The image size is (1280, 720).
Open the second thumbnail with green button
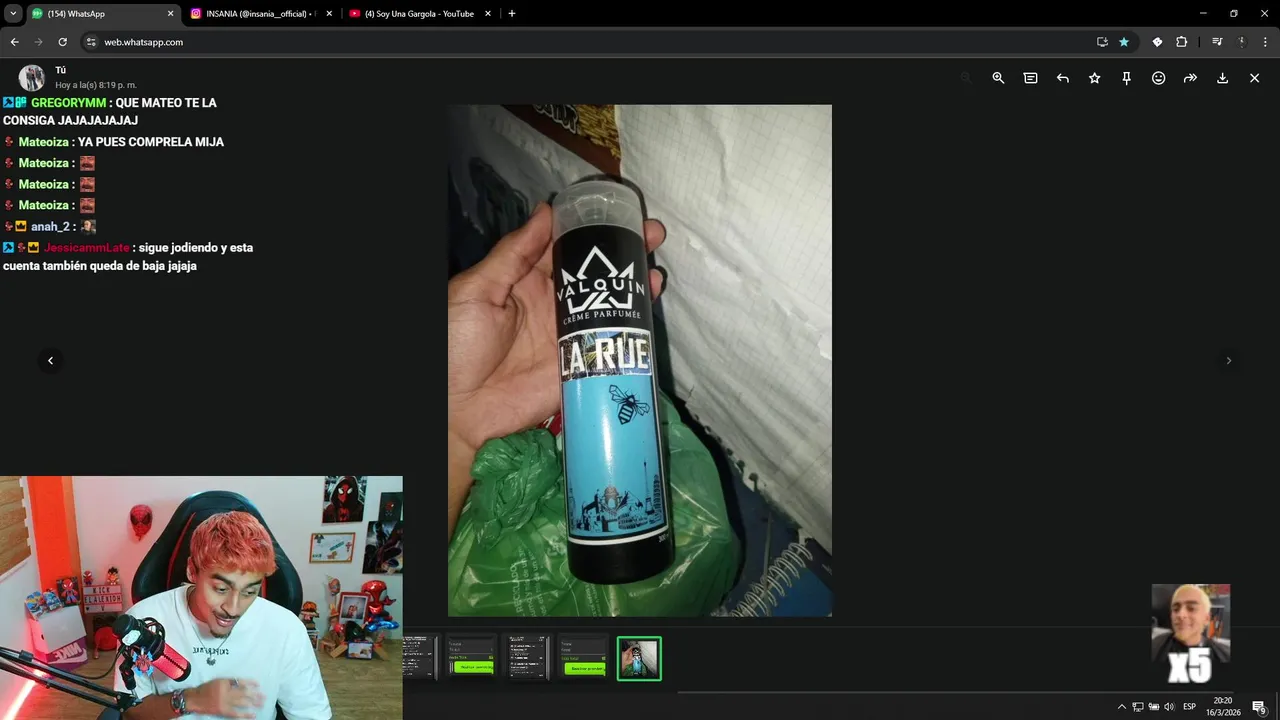pos(471,658)
